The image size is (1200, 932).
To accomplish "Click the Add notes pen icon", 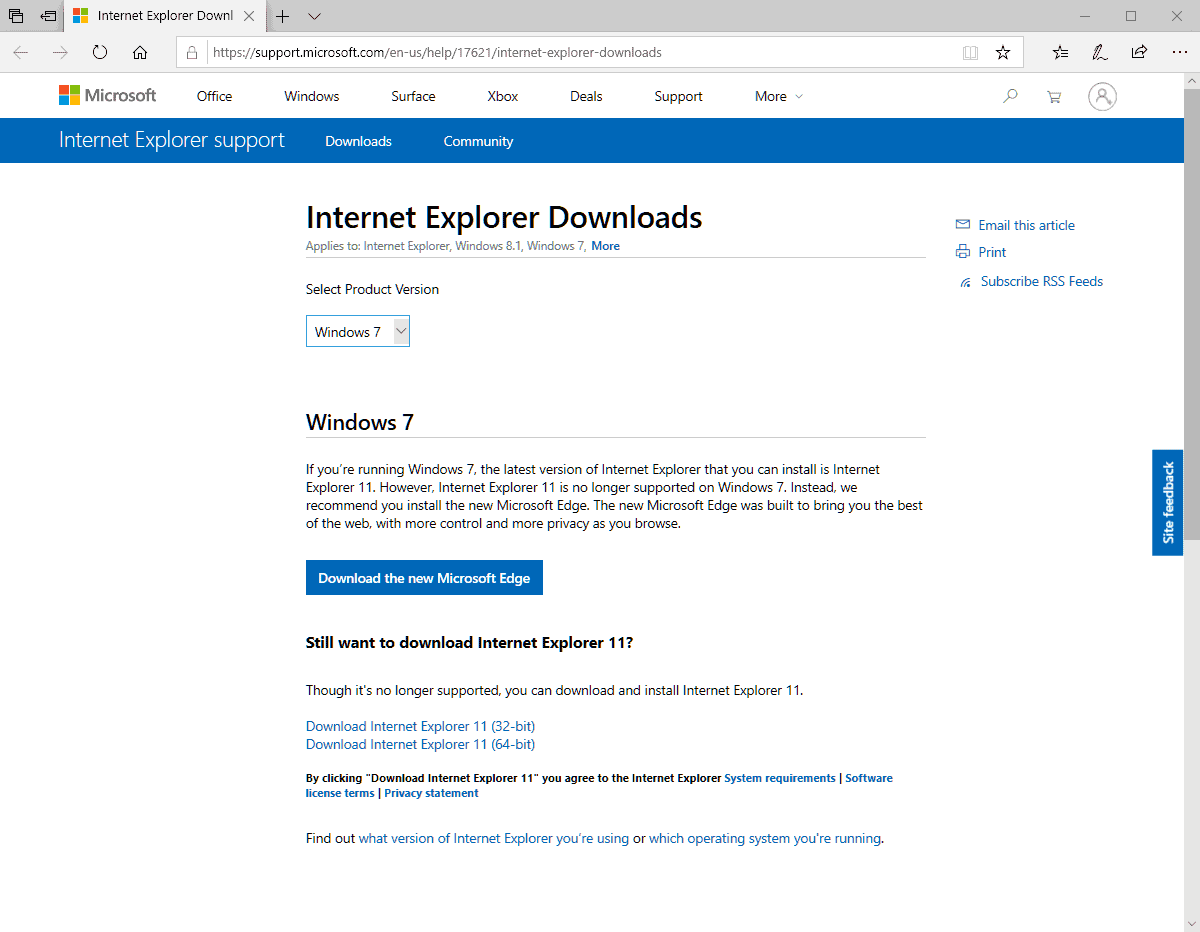I will [x=1100, y=52].
